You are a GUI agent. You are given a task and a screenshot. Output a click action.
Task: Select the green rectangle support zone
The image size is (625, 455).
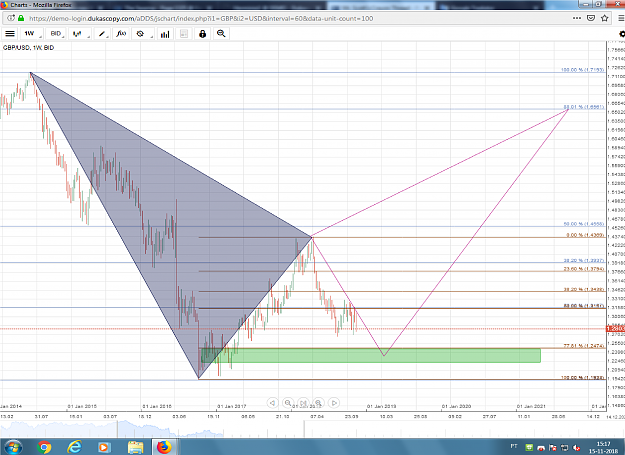coord(371,356)
